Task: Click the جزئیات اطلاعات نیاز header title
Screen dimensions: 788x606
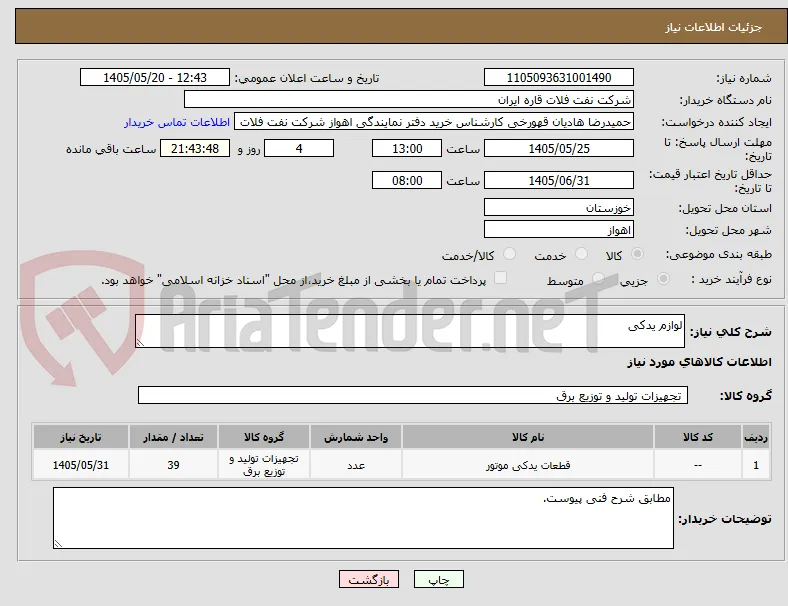Action: click(714, 27)
